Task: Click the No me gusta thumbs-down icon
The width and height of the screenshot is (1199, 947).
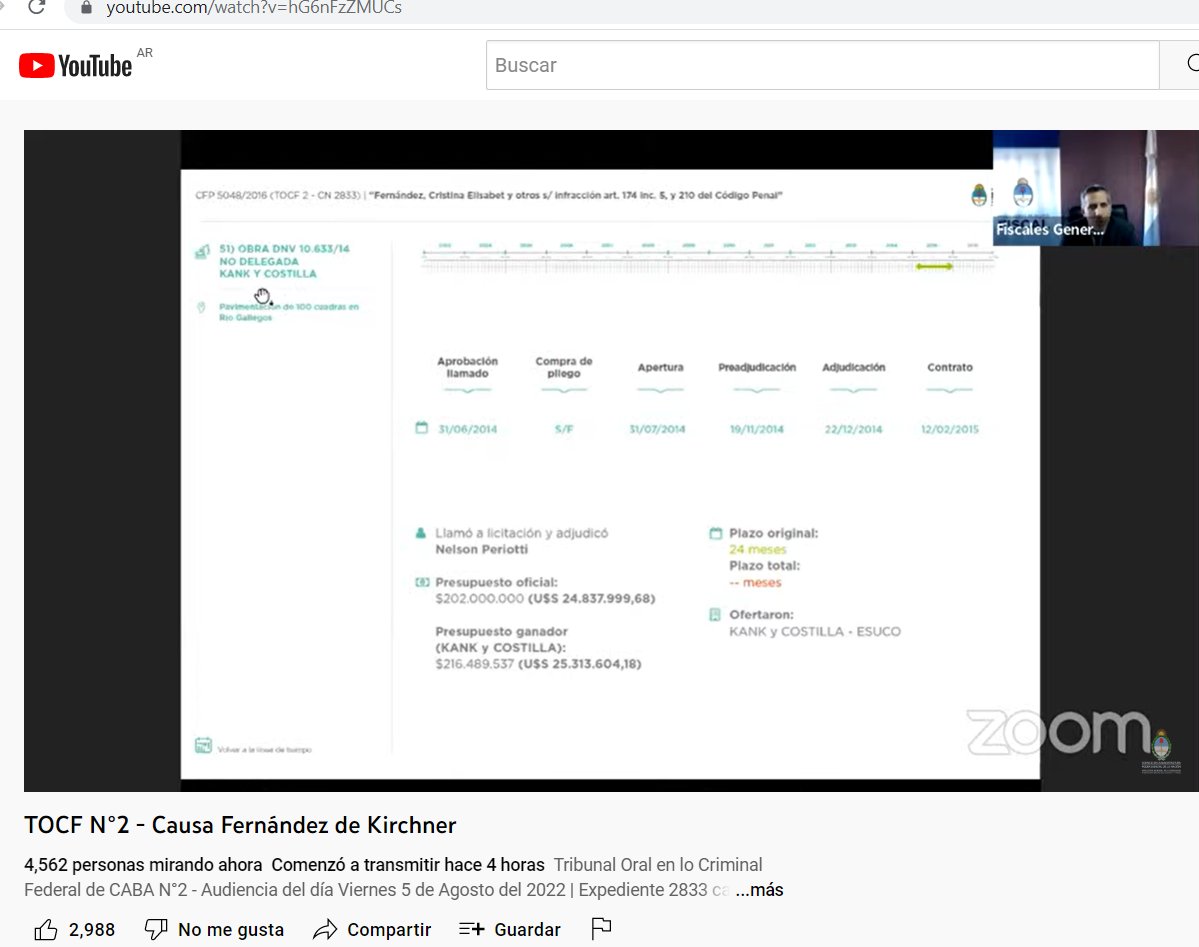Action: pos(156,929)
